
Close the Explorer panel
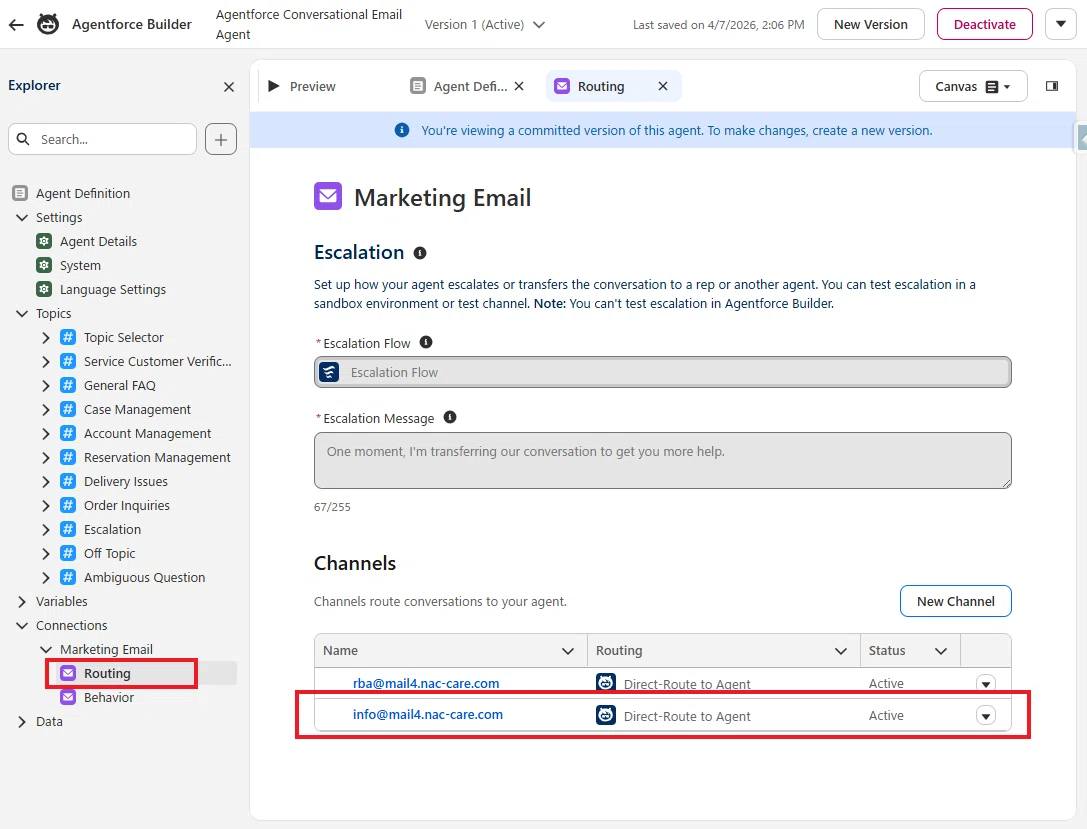tap(229, 87)
